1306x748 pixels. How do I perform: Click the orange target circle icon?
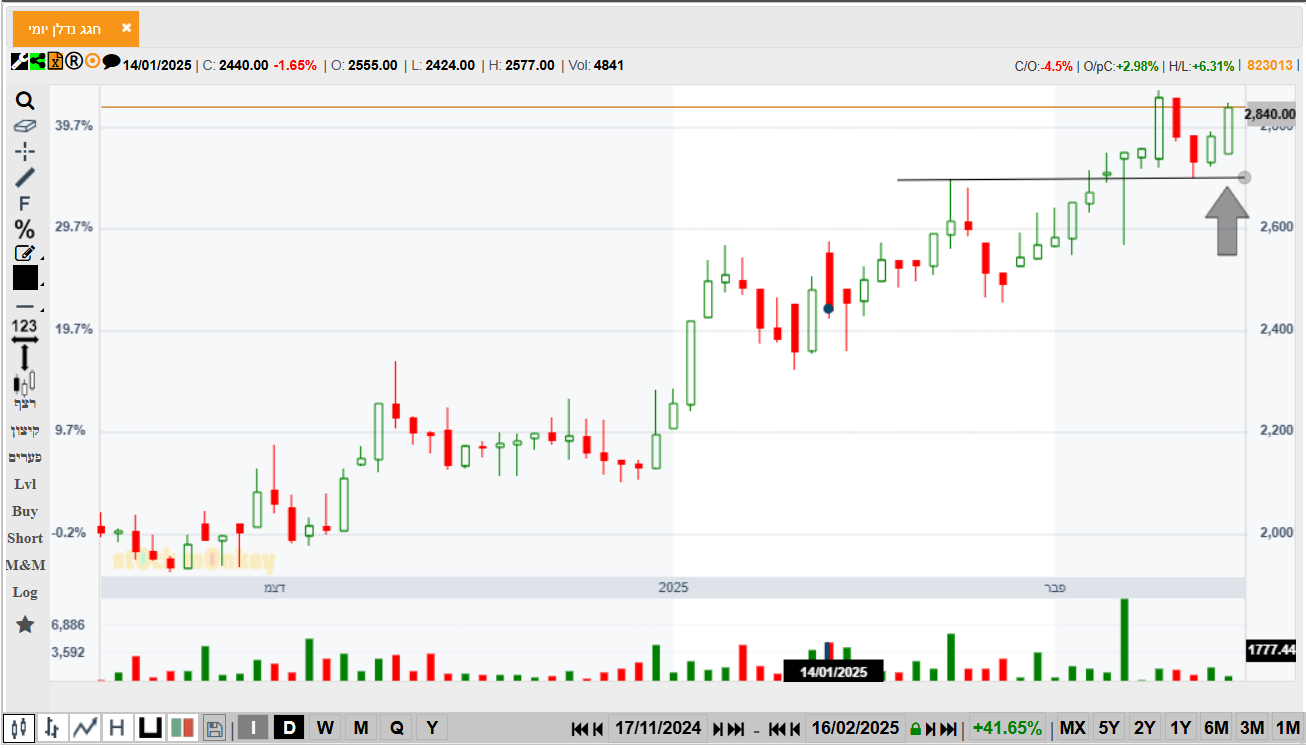92,62
